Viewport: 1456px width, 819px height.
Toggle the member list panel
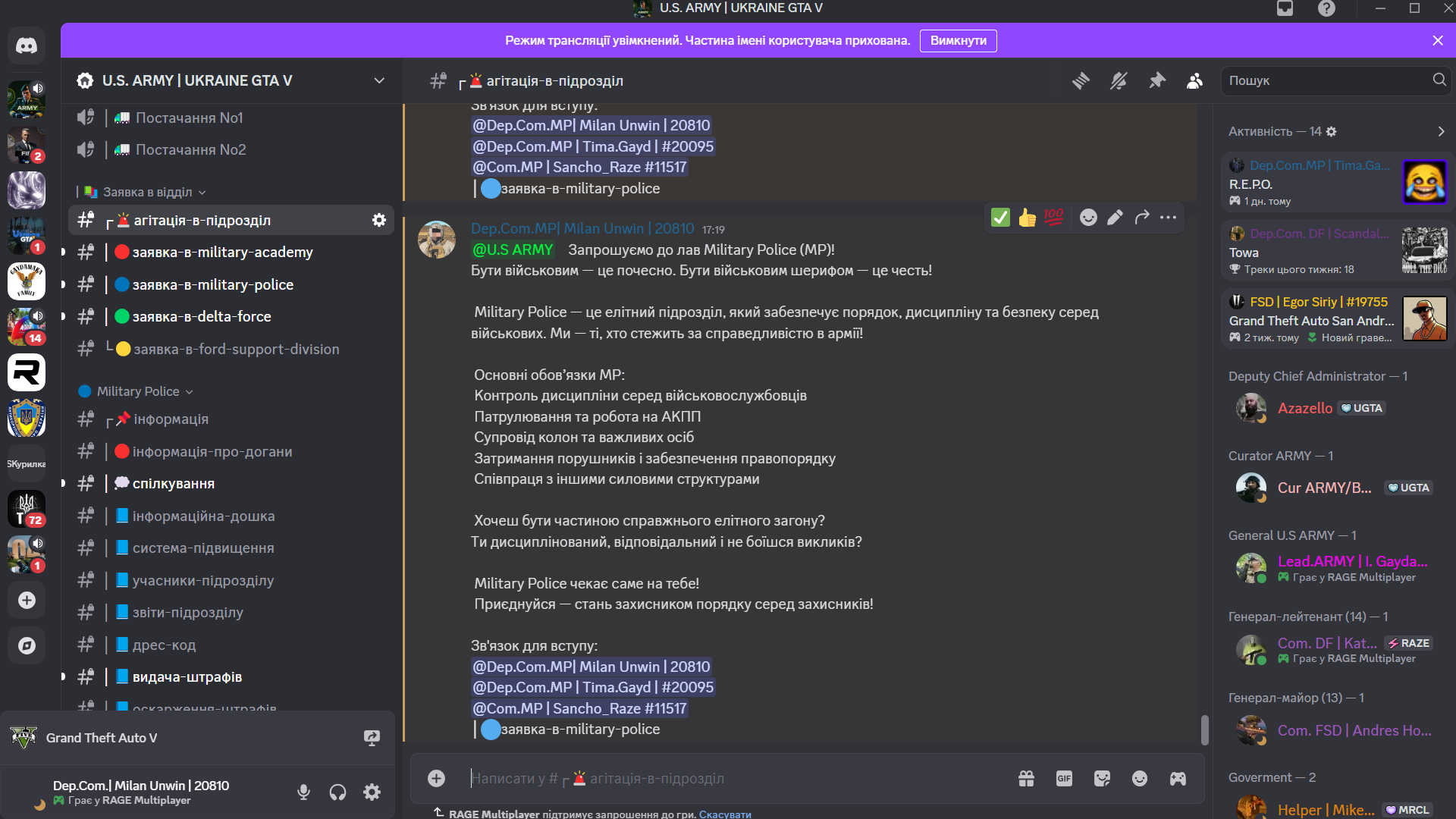coord(1194,80)
